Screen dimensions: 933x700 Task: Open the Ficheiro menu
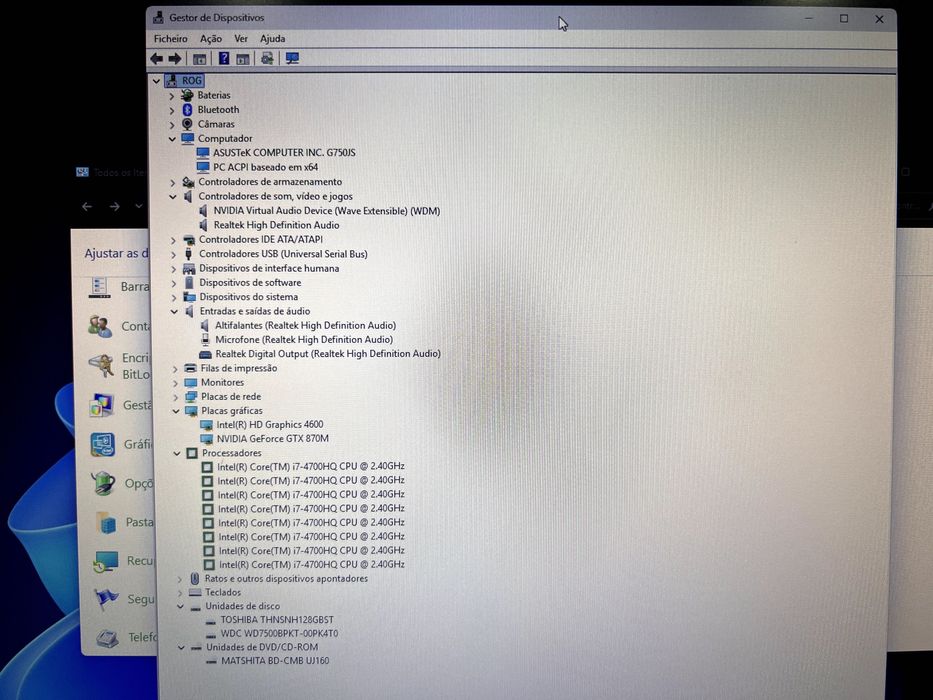(x=171, y=39)
